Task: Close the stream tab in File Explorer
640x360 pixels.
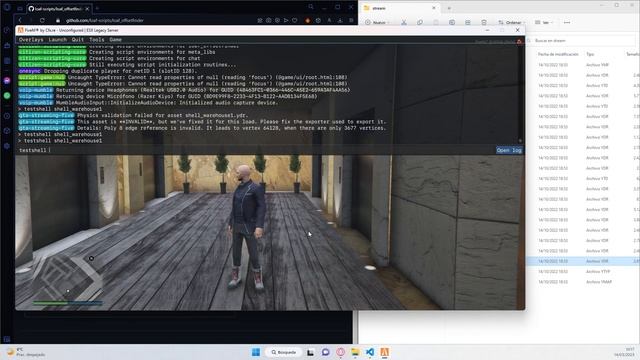Action: coord(434,8)
